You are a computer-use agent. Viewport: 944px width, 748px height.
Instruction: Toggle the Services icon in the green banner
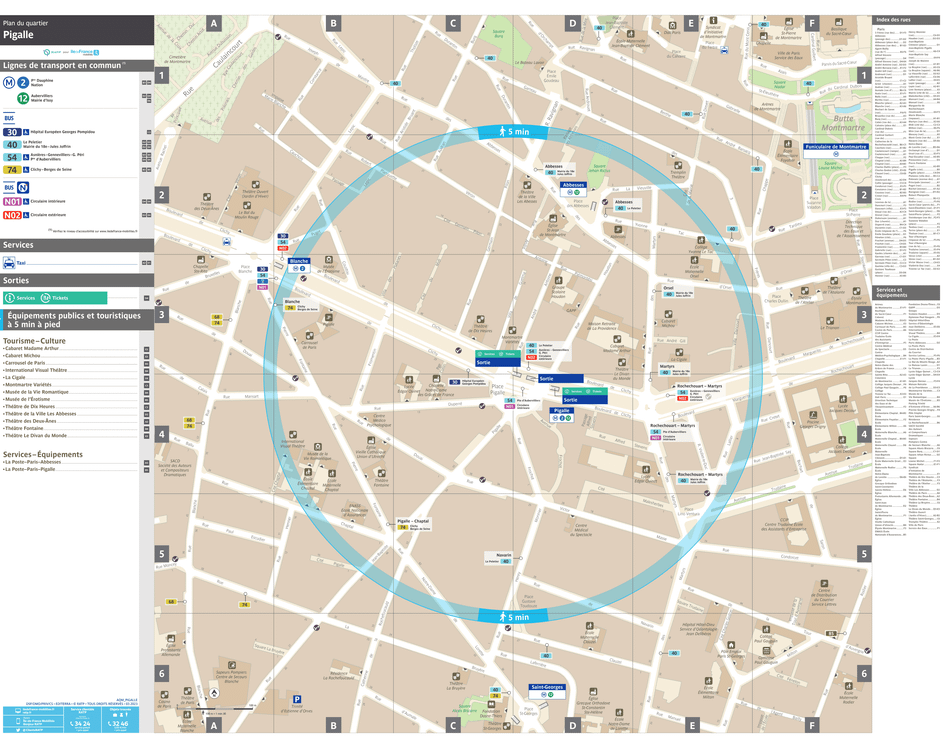[x=12, y=297]
